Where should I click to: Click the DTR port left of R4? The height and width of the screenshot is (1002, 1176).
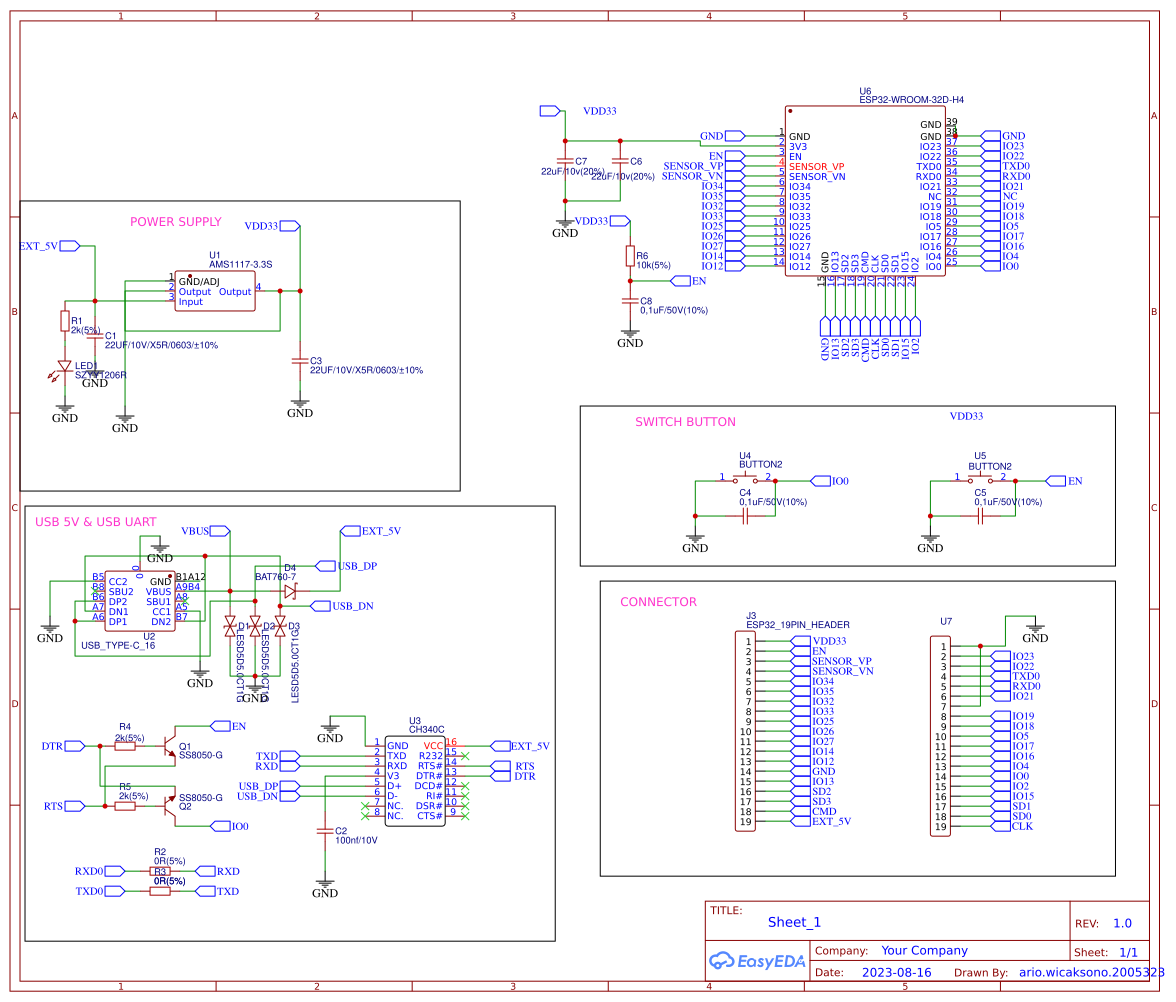click(75, 746)
